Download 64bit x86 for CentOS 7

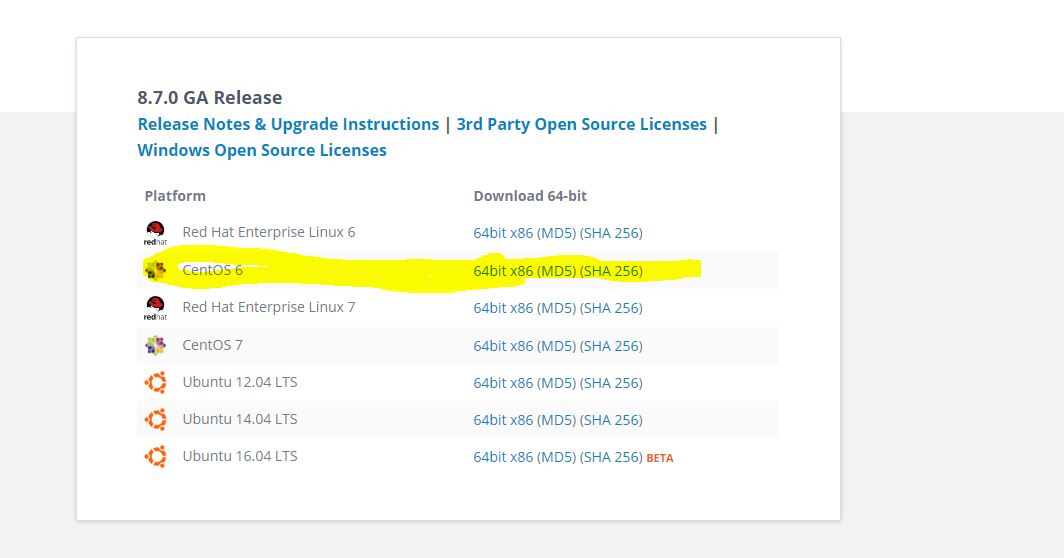click(x=504, y=346)
